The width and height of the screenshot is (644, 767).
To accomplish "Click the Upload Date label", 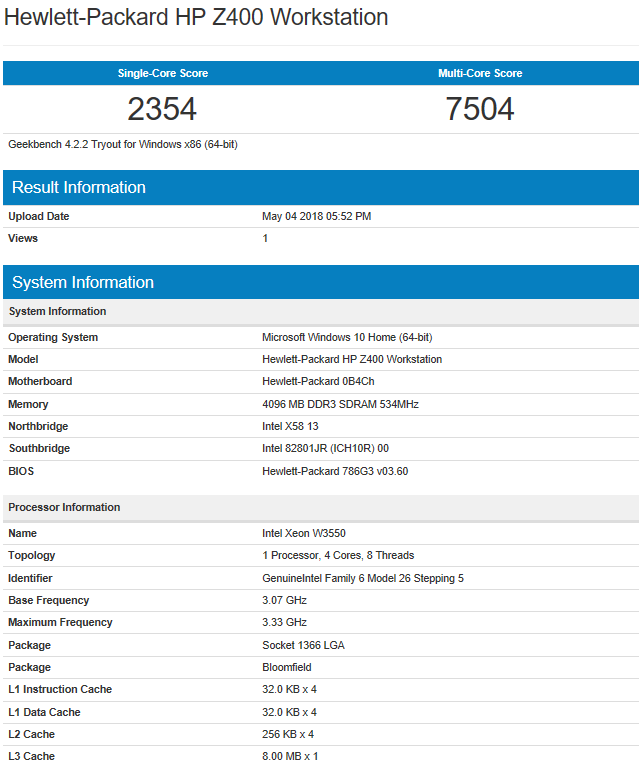I will (x=39, y=216).
